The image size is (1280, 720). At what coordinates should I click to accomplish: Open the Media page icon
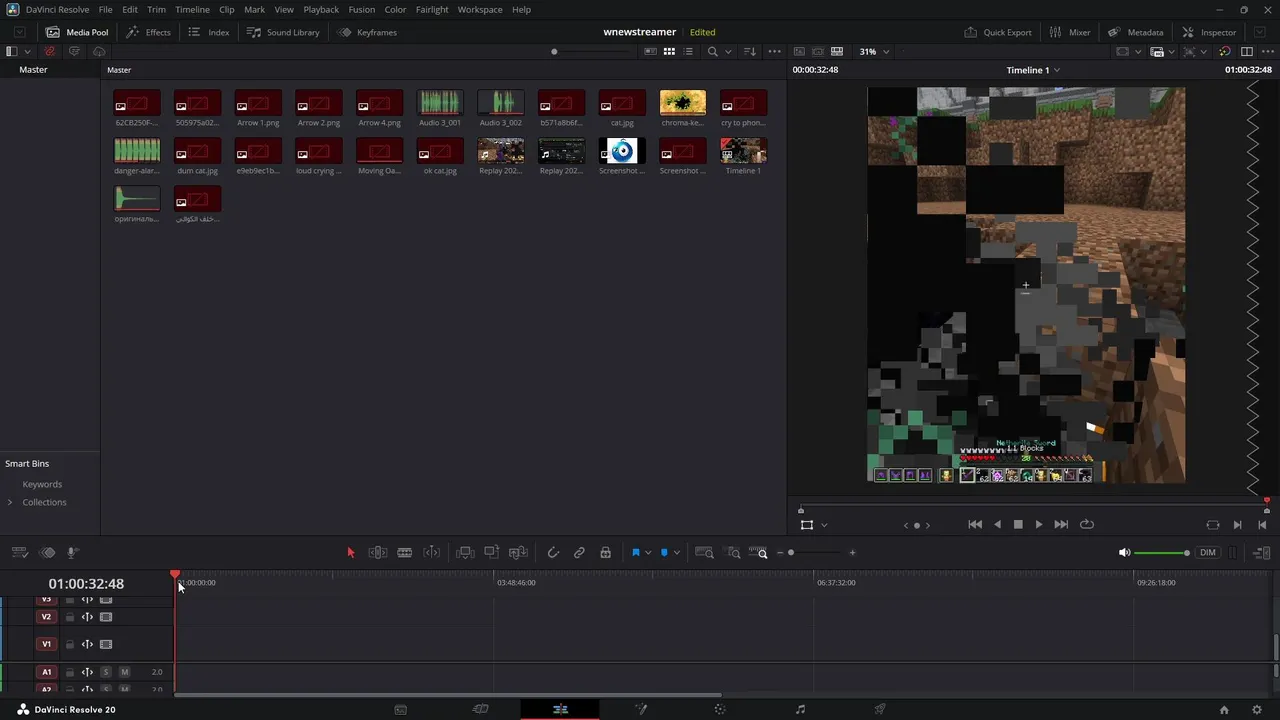coord(401,709)
